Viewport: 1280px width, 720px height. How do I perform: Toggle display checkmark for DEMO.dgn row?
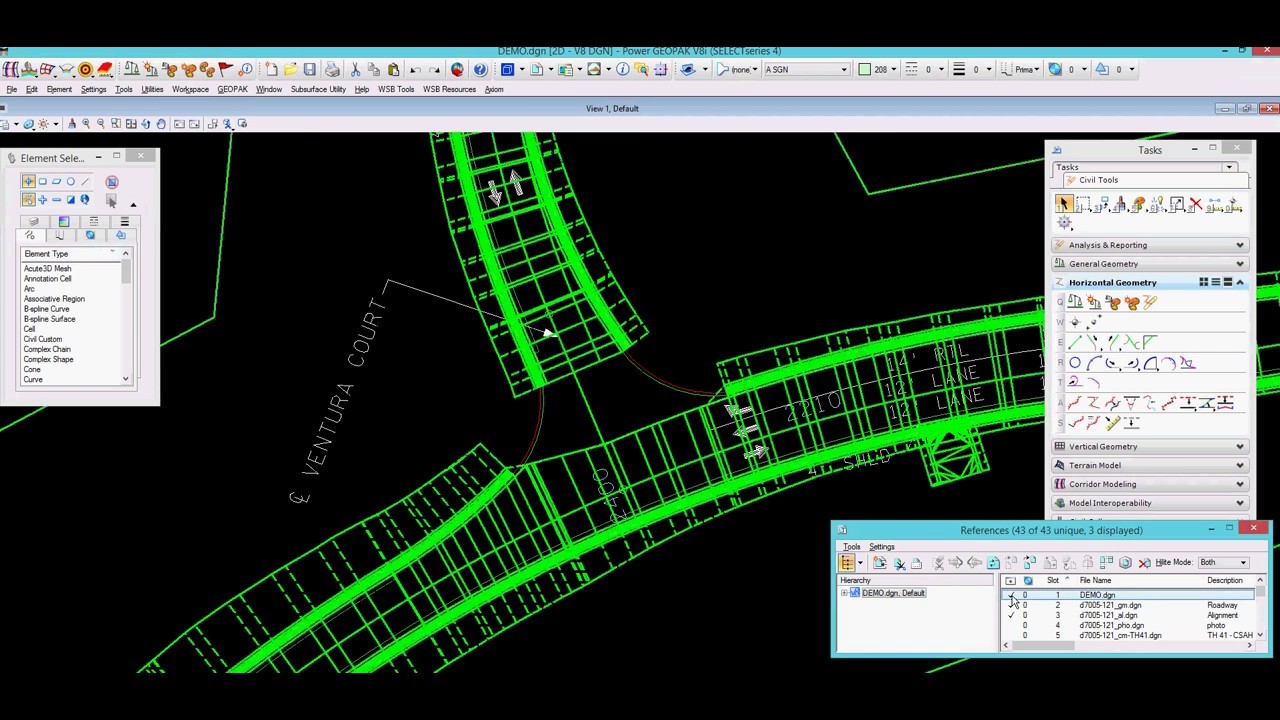[1010, 595]
